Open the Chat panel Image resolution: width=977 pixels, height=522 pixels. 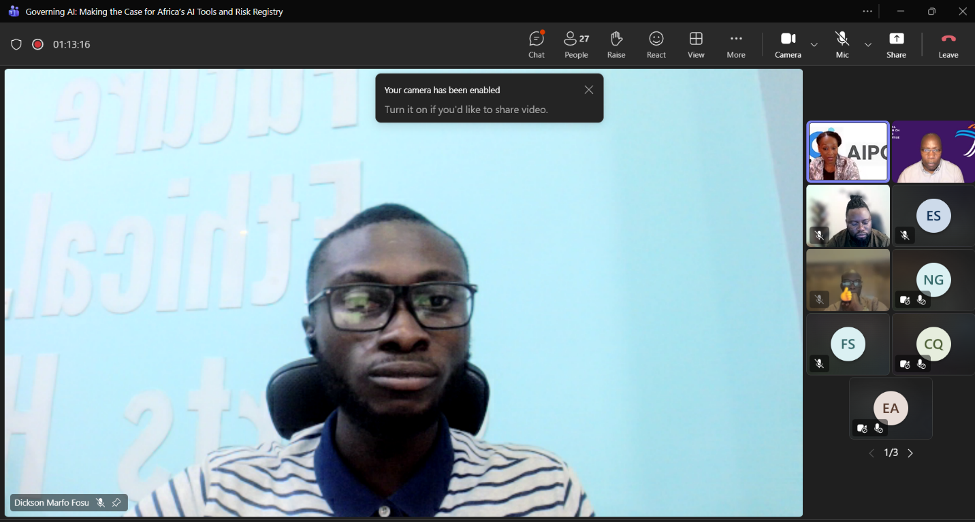(x=536, y=44)
